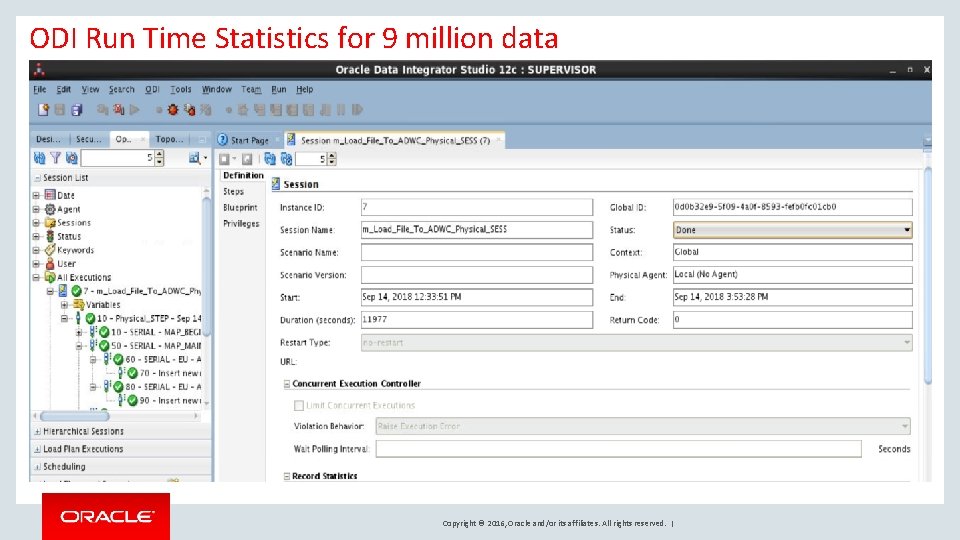
Task: Click the Save All toolbar icon
Action: tap(77, 110)
